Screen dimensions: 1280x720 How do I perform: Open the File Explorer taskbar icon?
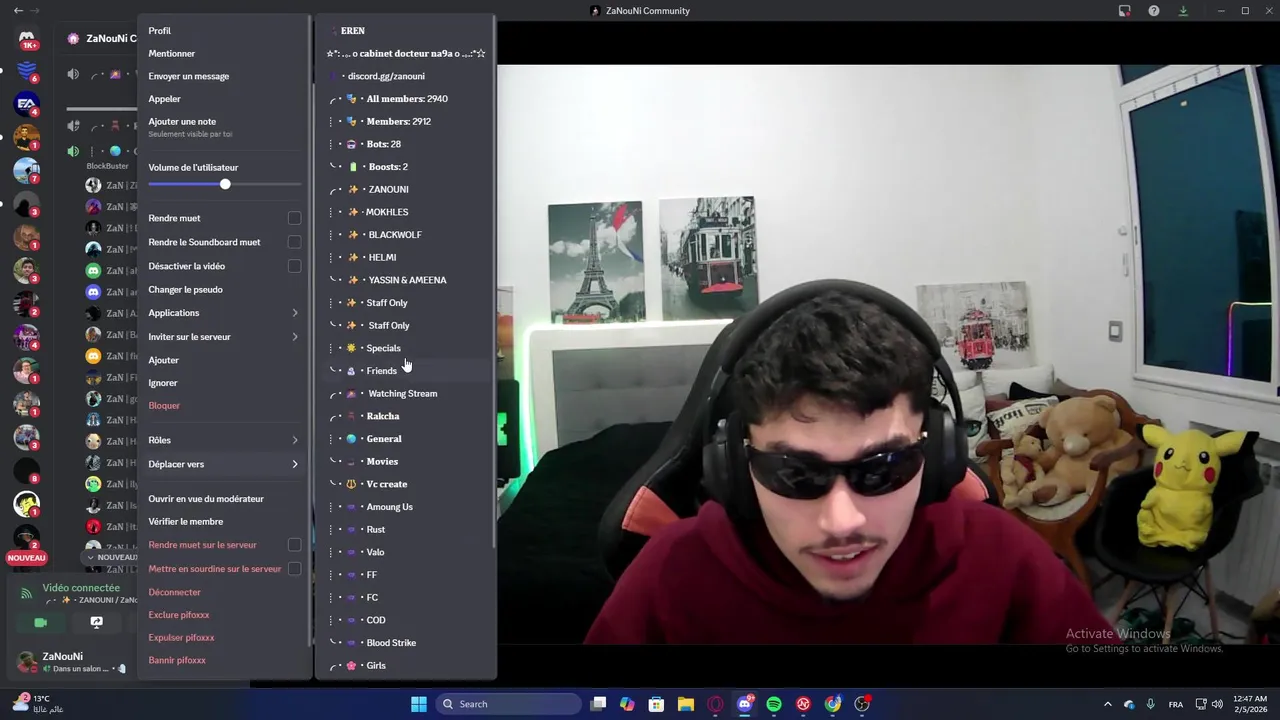click(686, 704)
